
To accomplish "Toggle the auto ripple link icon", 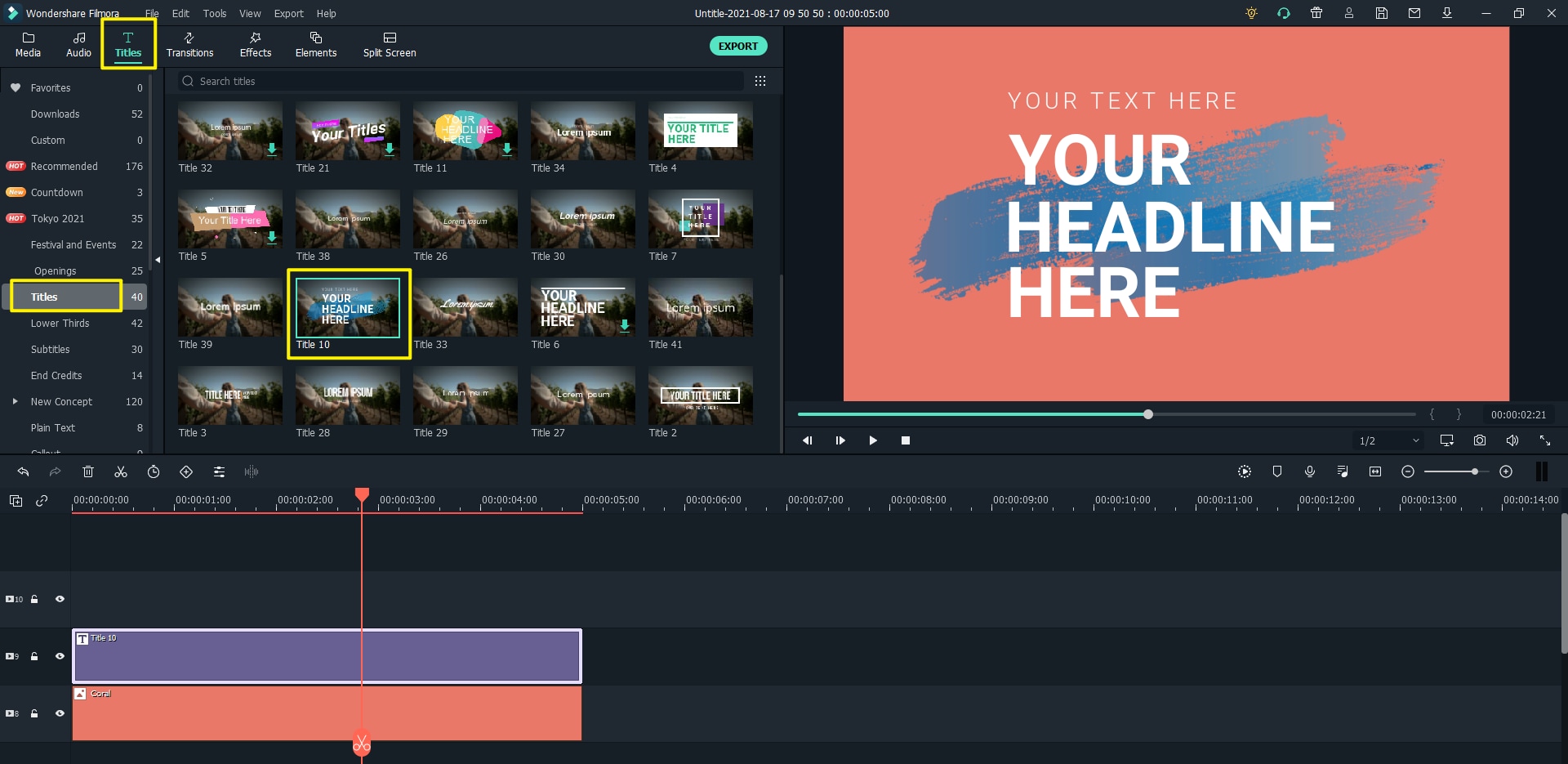I will 42,500.
